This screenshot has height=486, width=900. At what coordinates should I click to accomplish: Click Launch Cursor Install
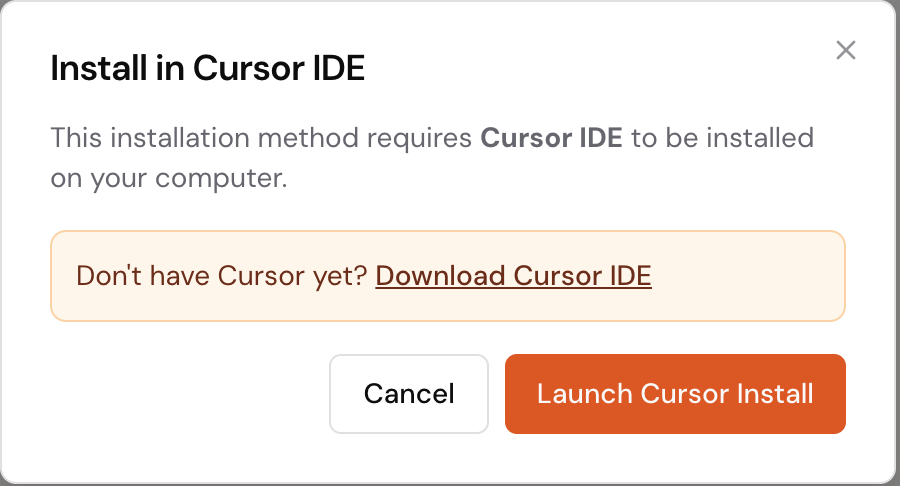675,394
